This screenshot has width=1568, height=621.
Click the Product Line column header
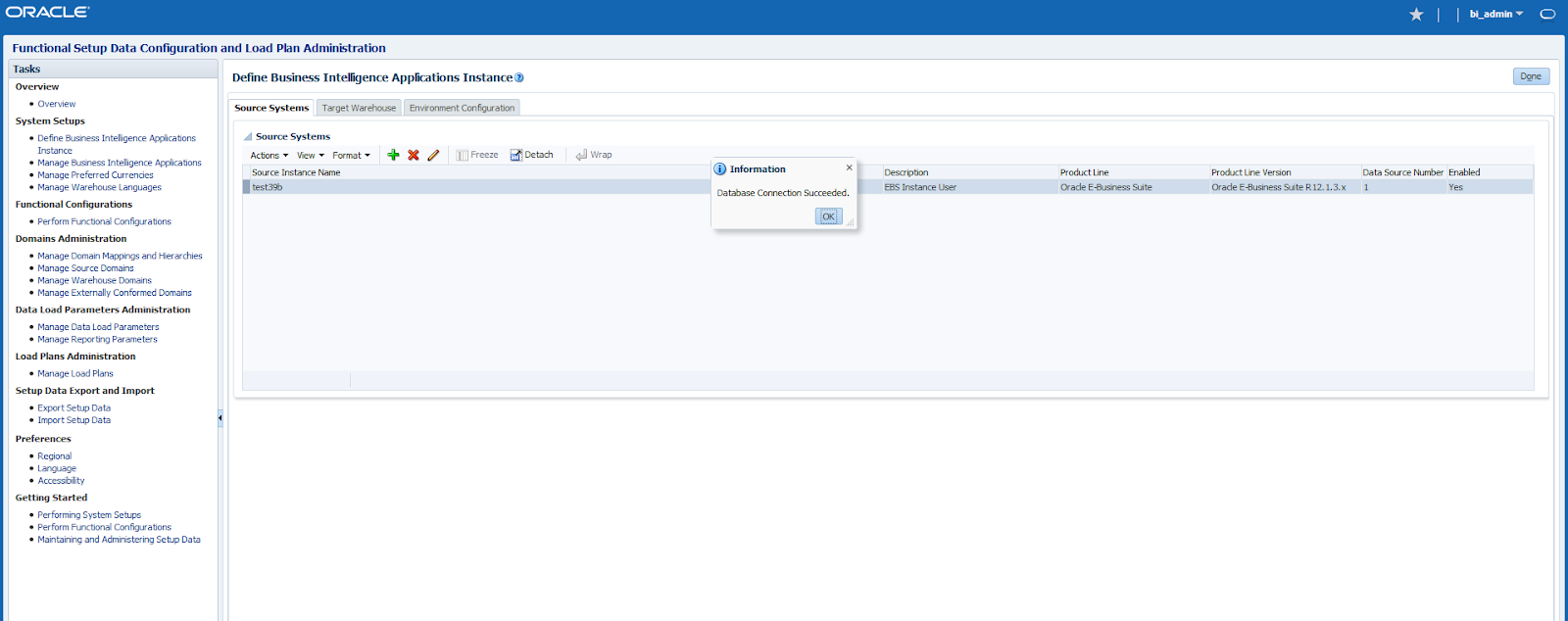[1085, 172]
